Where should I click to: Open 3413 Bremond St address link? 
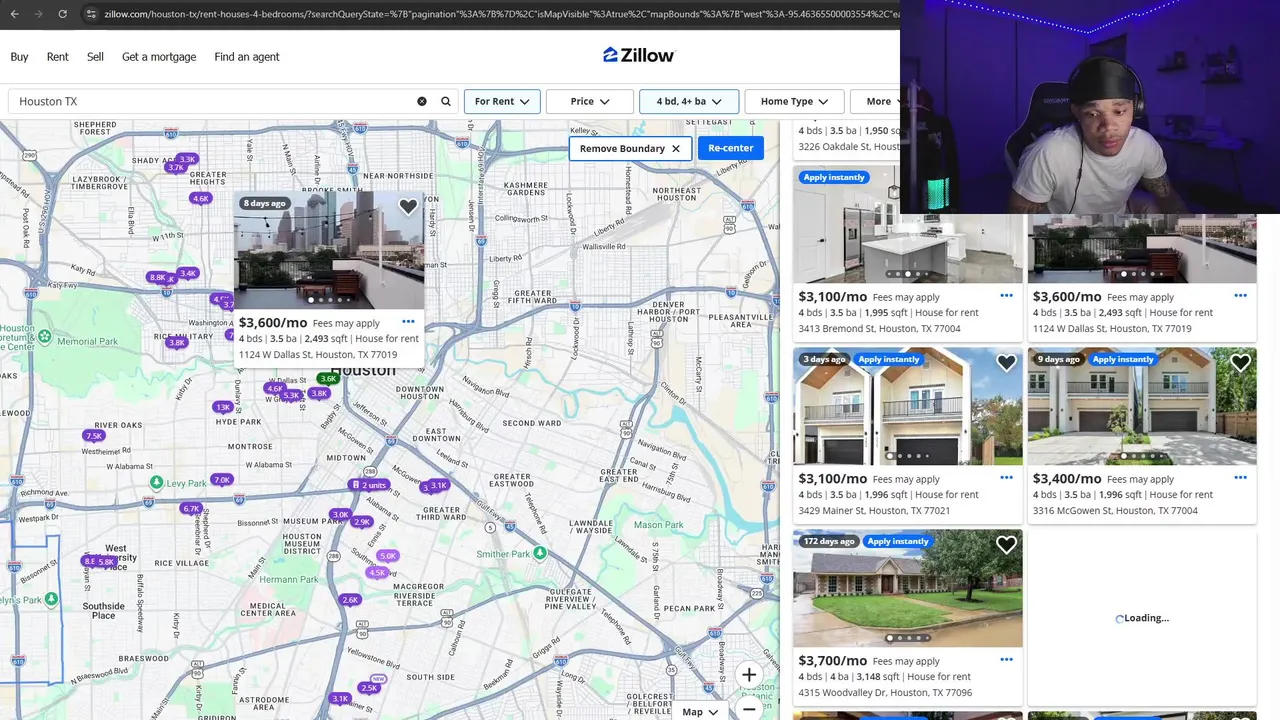879,328
